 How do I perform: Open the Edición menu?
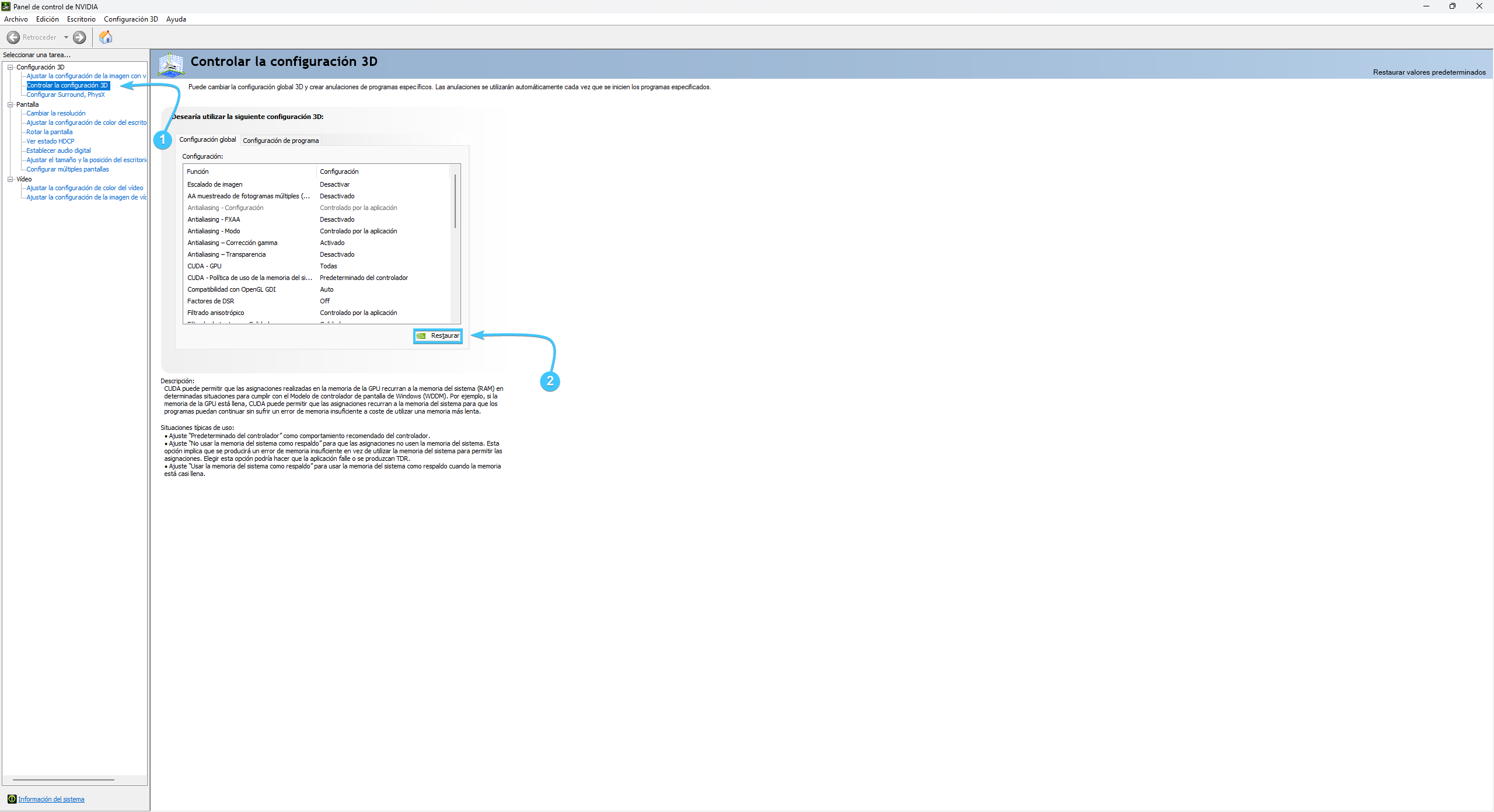click(47, 19)
